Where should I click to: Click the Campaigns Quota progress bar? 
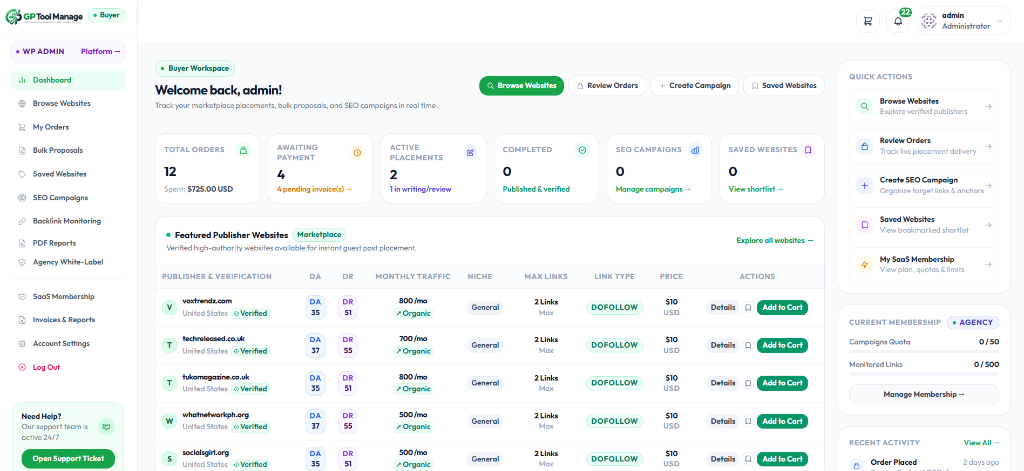923,351
